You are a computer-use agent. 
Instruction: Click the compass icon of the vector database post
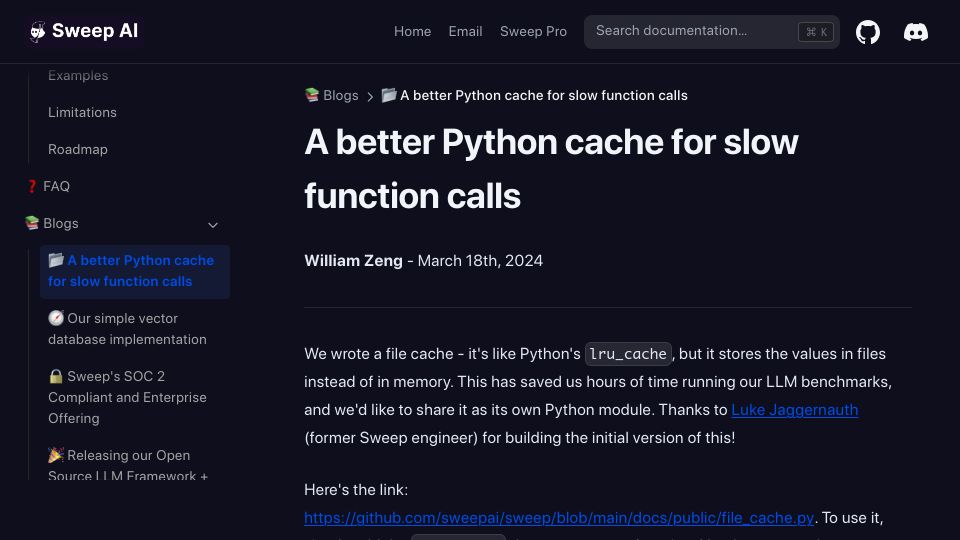(56, 318)
